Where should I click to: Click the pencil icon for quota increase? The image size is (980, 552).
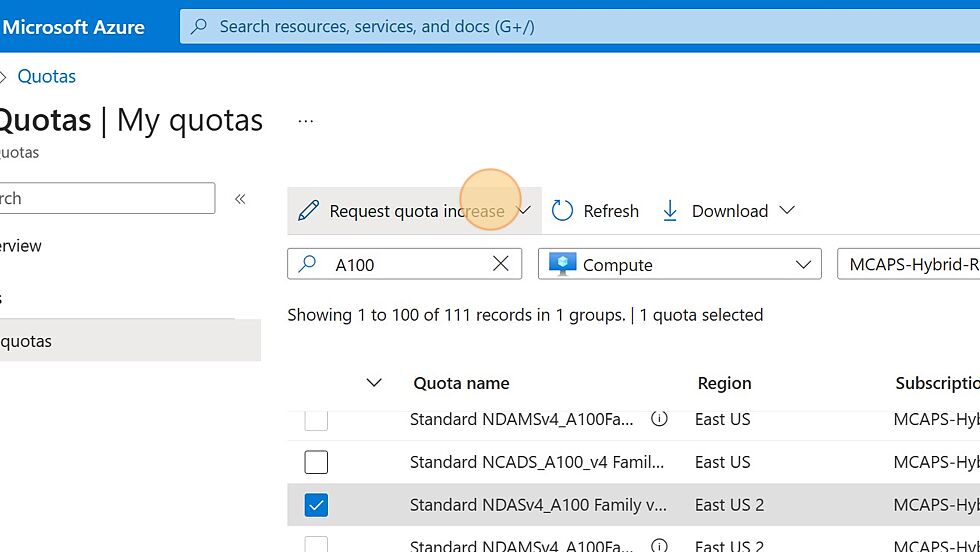pyautogui.click(x=309, y=211)
